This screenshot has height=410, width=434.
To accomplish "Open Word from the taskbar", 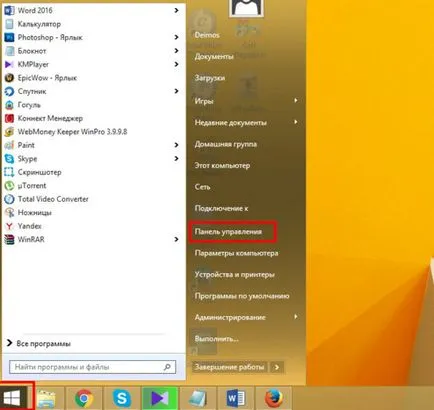I will click(x=235, y=398).
